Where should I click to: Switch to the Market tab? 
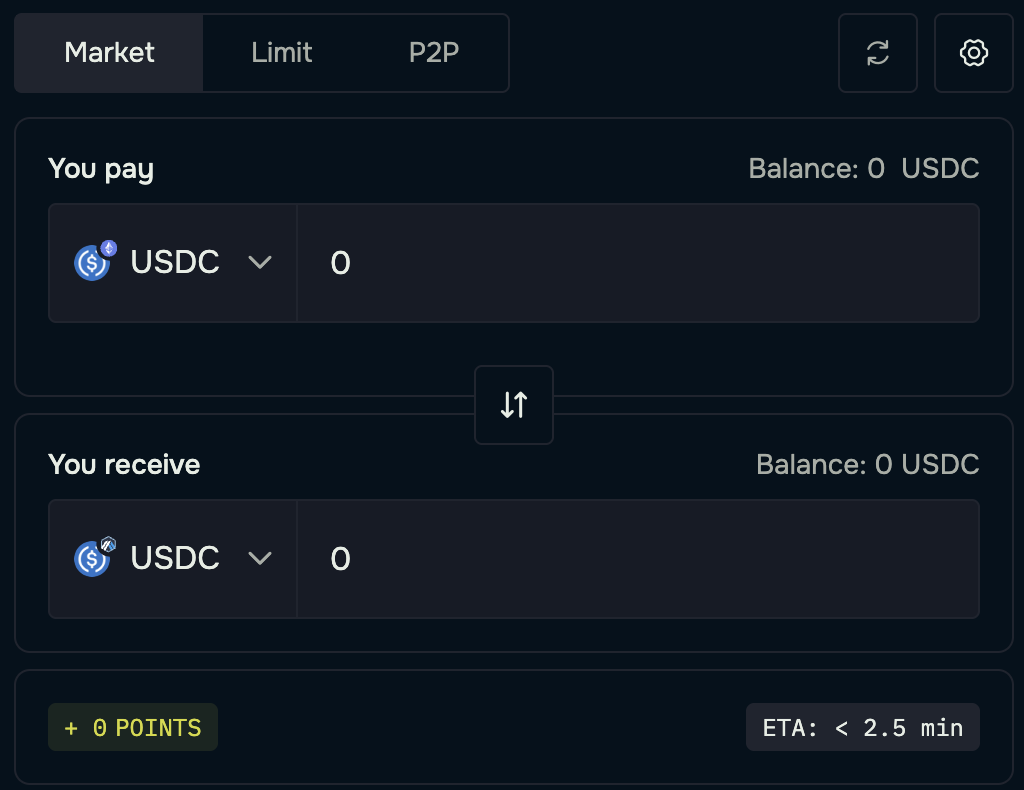point(109,53)
